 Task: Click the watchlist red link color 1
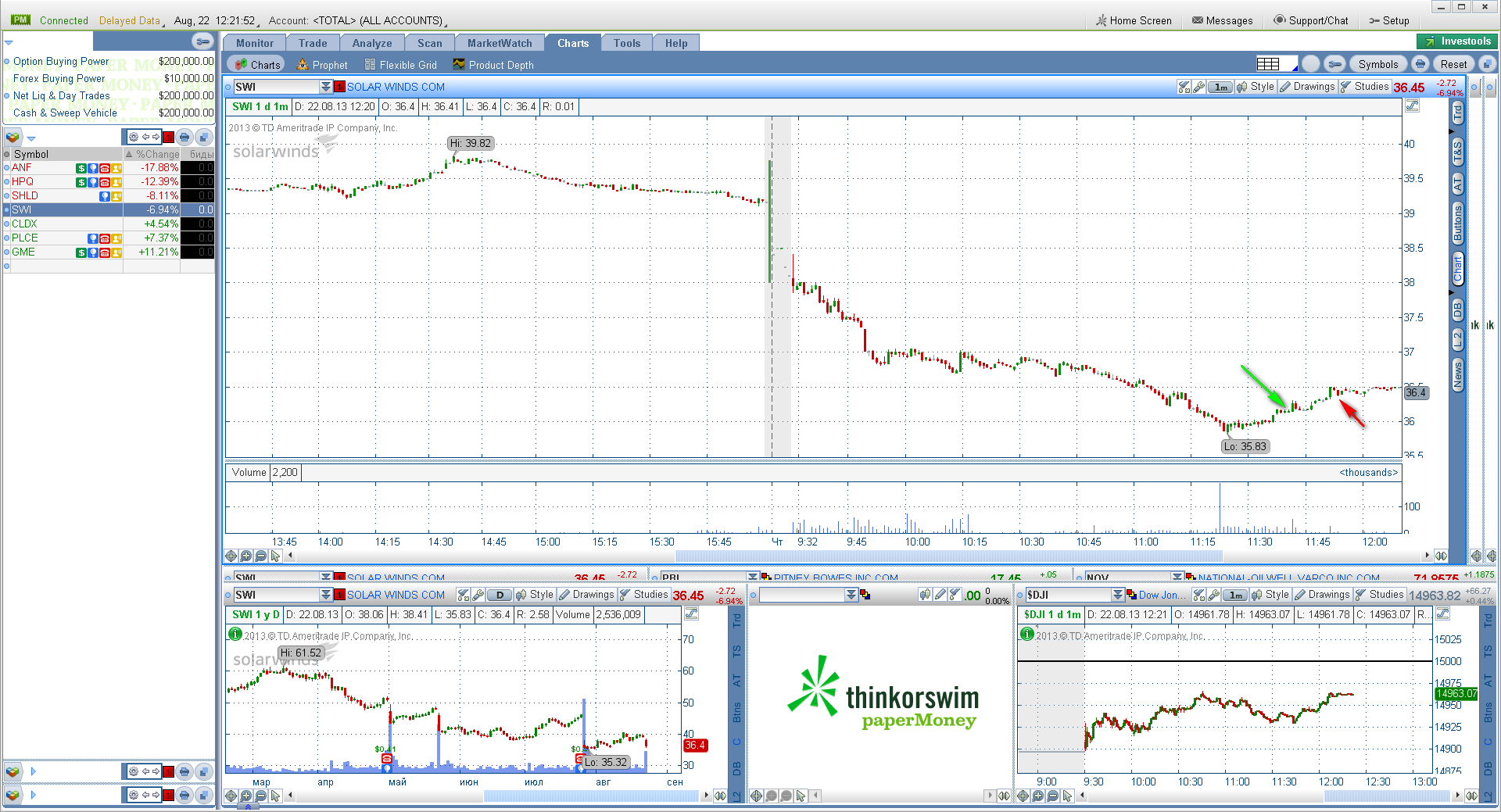pyautogui.click(x=168, y=137)
